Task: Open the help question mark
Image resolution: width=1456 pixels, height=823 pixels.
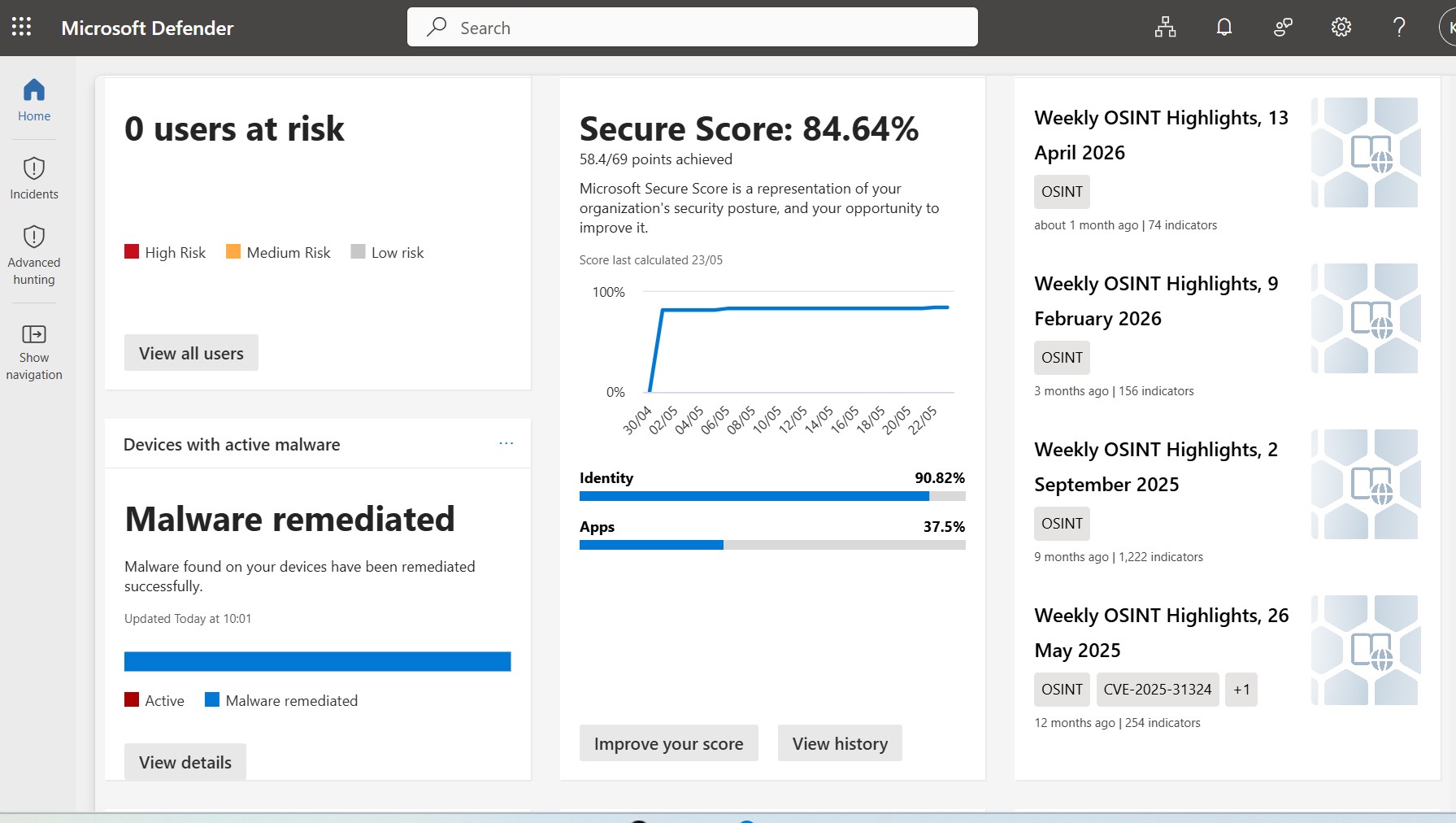Action: tap(1399, 28)
